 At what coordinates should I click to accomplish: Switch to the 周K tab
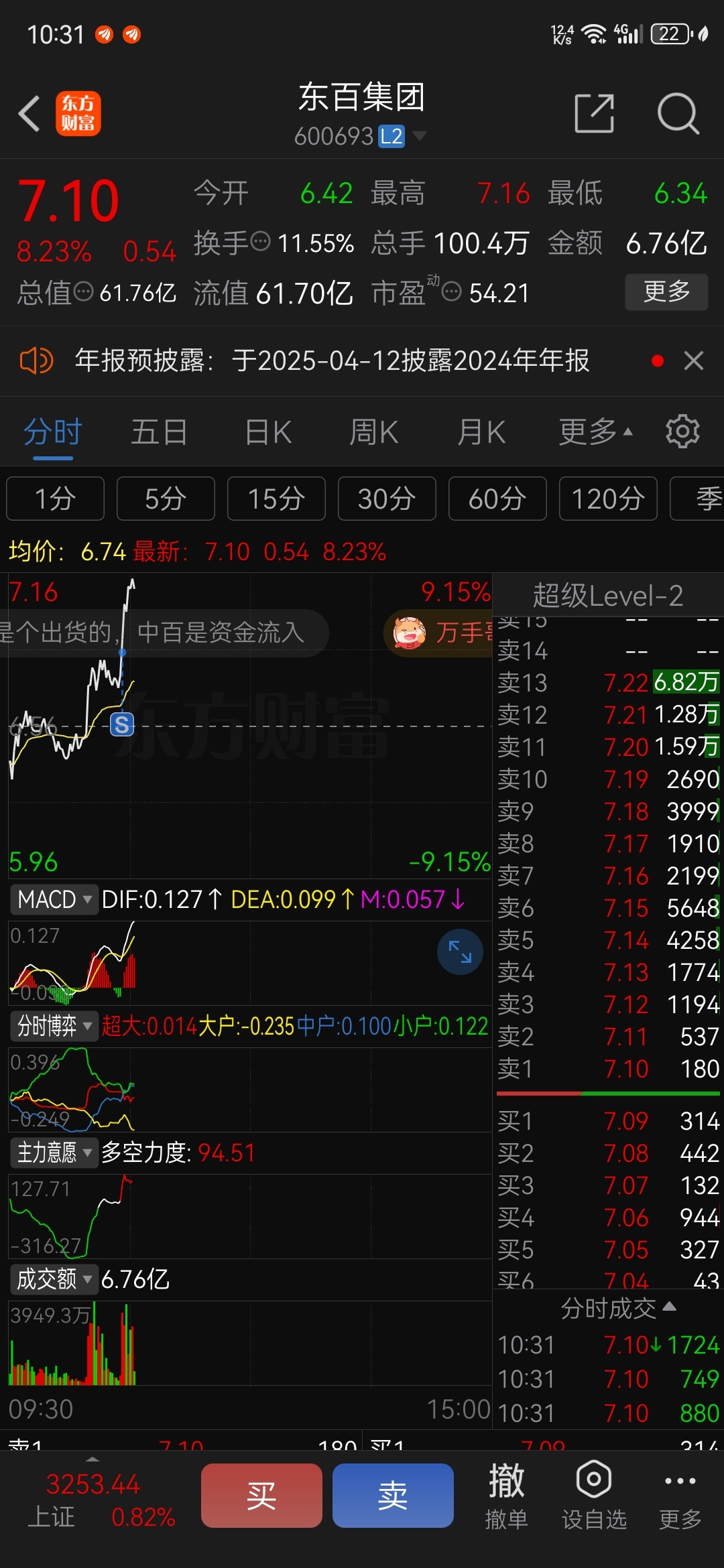pos(374,432)
